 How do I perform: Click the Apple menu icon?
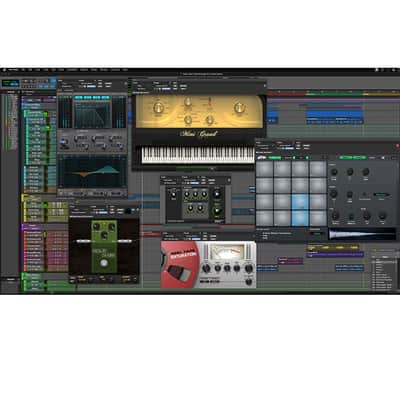[5, 70]
